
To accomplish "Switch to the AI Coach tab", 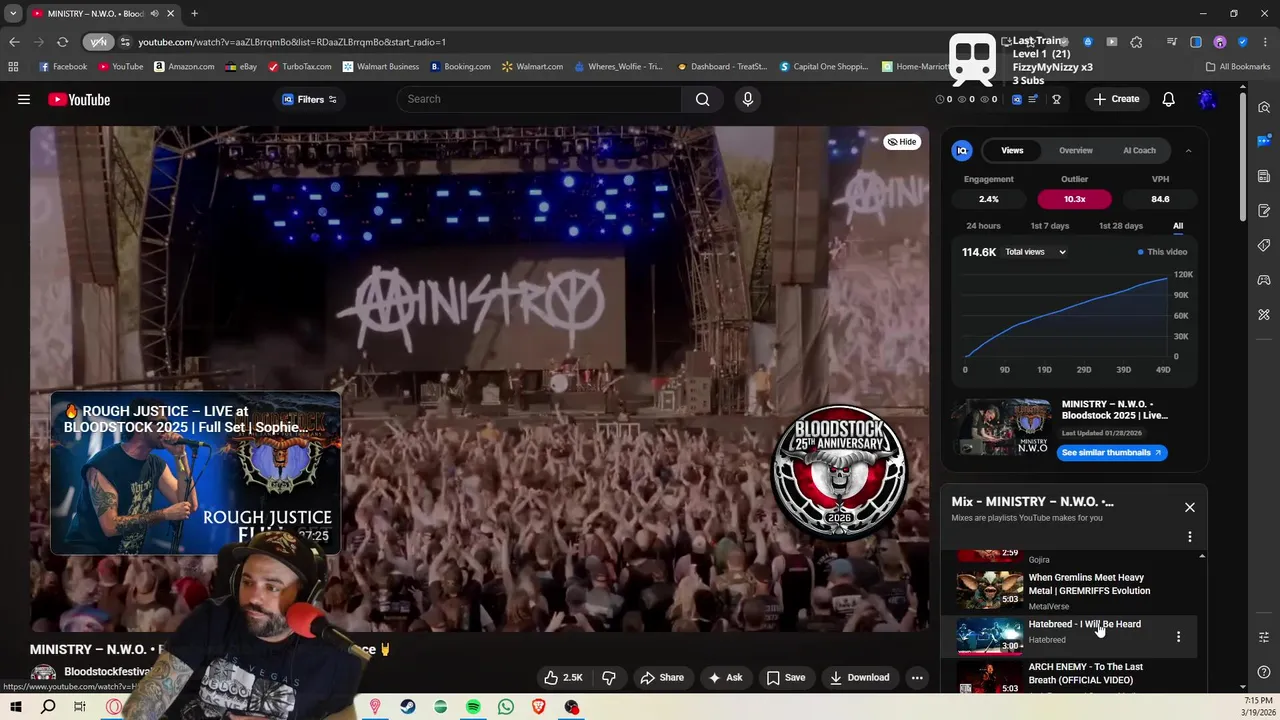I will click(1139, 150).
